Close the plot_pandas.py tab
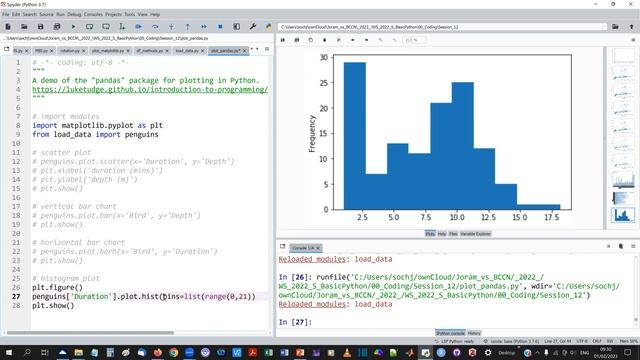640x360 pixels. [244, 51]
